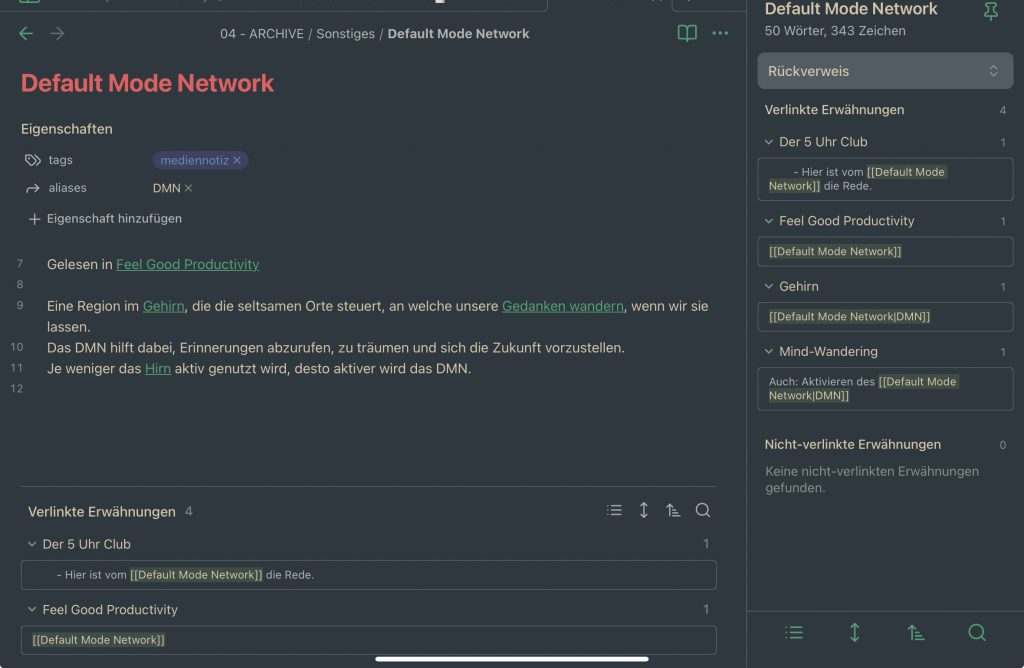Viewport: 1024px width, 668px height.
Task: Toggle show more context in note backlinks
Action: 644,511
